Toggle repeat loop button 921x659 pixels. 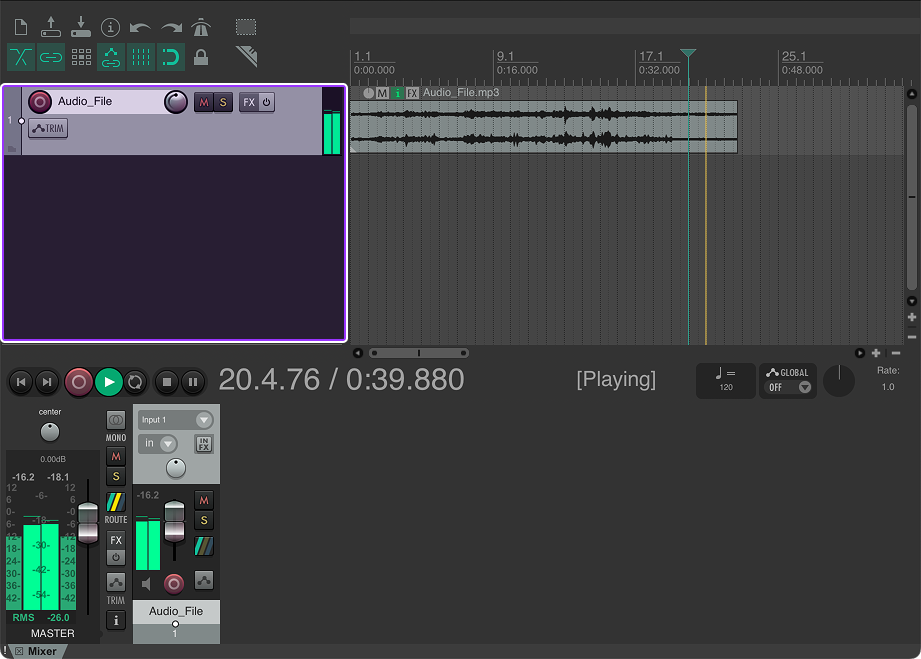135,382
